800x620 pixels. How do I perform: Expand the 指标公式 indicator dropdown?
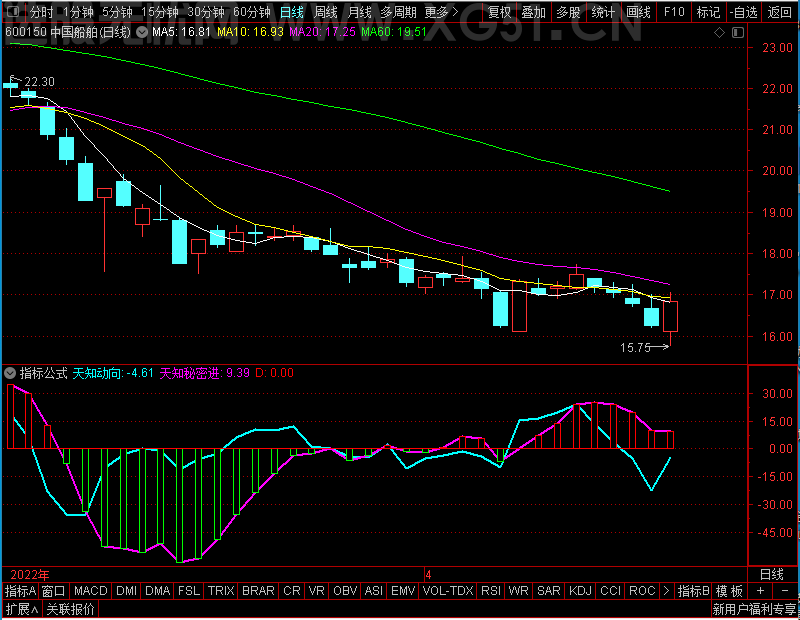click(x=10, y=373)
